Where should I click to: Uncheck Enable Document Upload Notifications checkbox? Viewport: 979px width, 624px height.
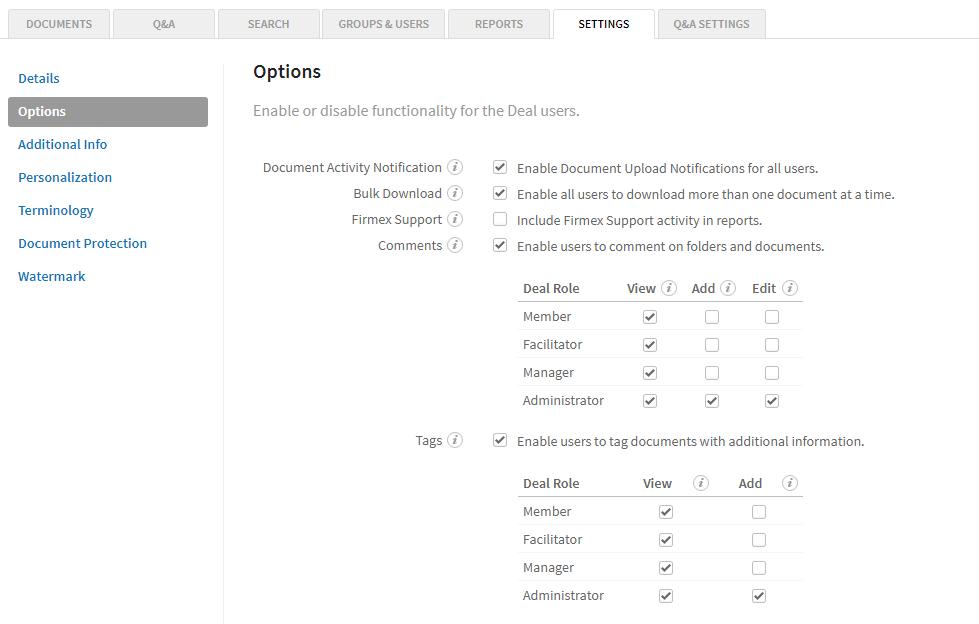499,167
